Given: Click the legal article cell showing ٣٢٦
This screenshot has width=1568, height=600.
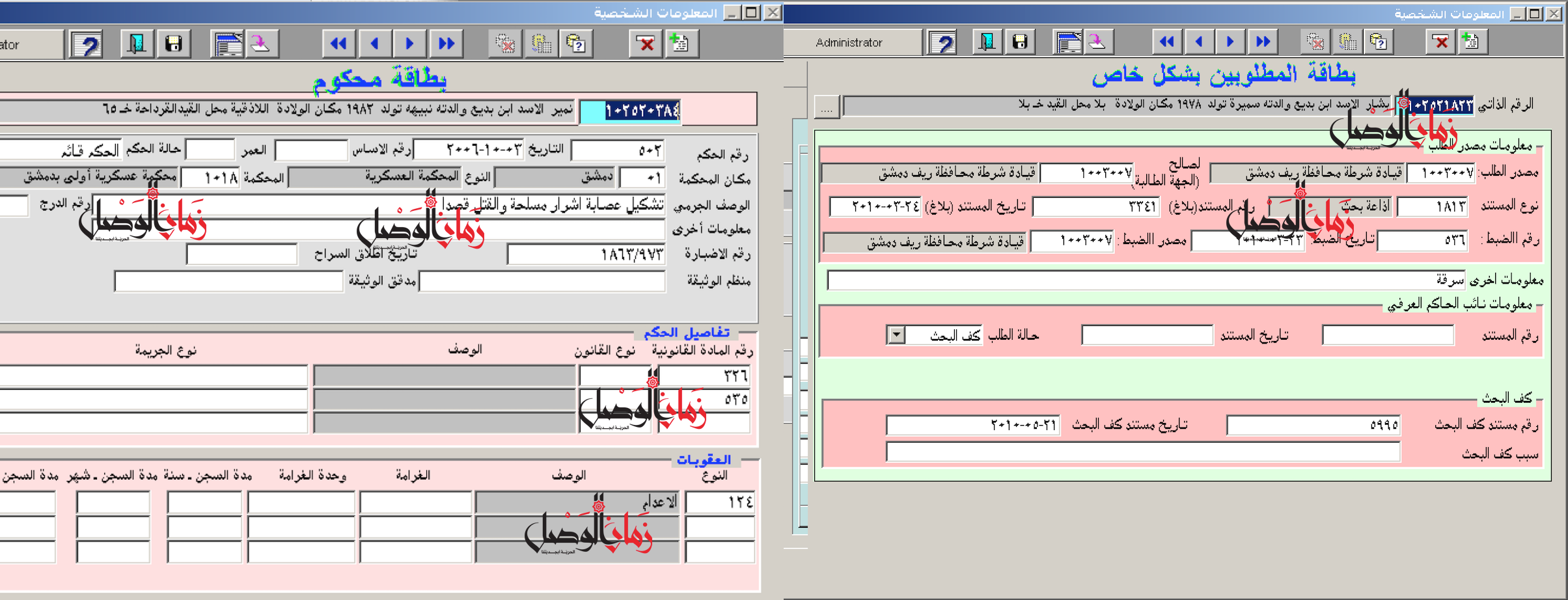Looking at the screenshot, I should pyautogui.click(x=704, y=375).
